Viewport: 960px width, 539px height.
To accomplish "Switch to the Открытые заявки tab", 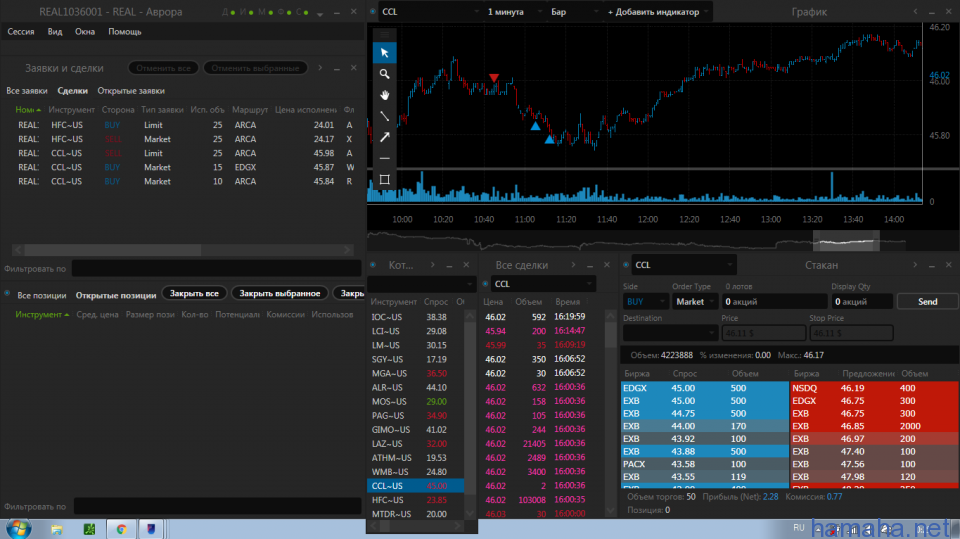I will click(131, 91).
